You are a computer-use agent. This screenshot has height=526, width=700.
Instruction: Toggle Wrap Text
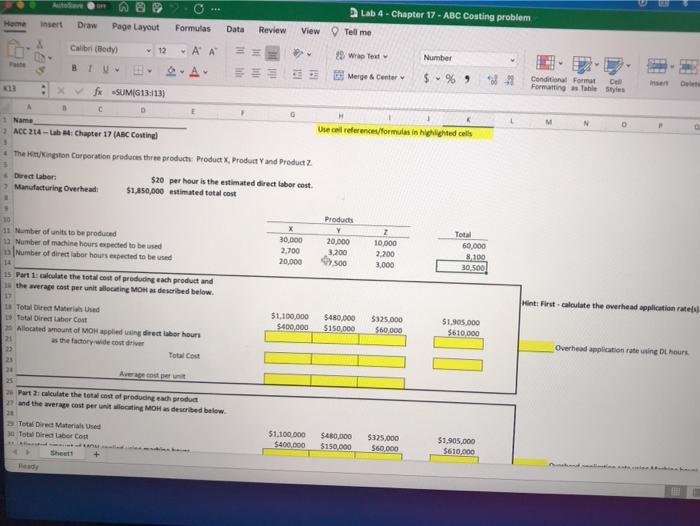(x=361, y=56)
